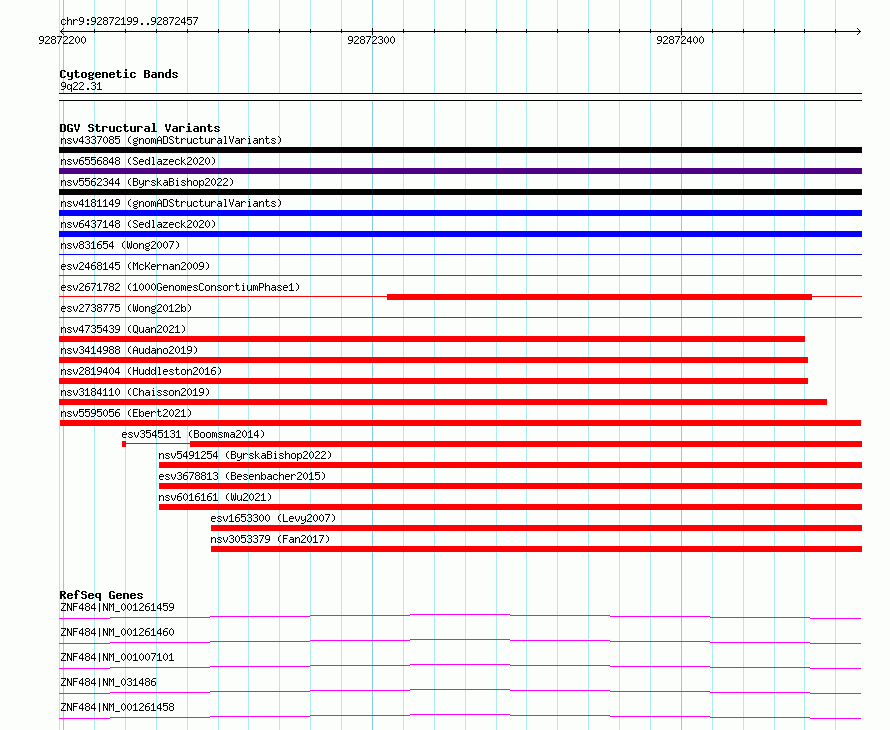The height and width of the screenshot is (730, 890).
Task: Open nsv3184110 (Chaisson2019) label
Action: coord(135,392)
